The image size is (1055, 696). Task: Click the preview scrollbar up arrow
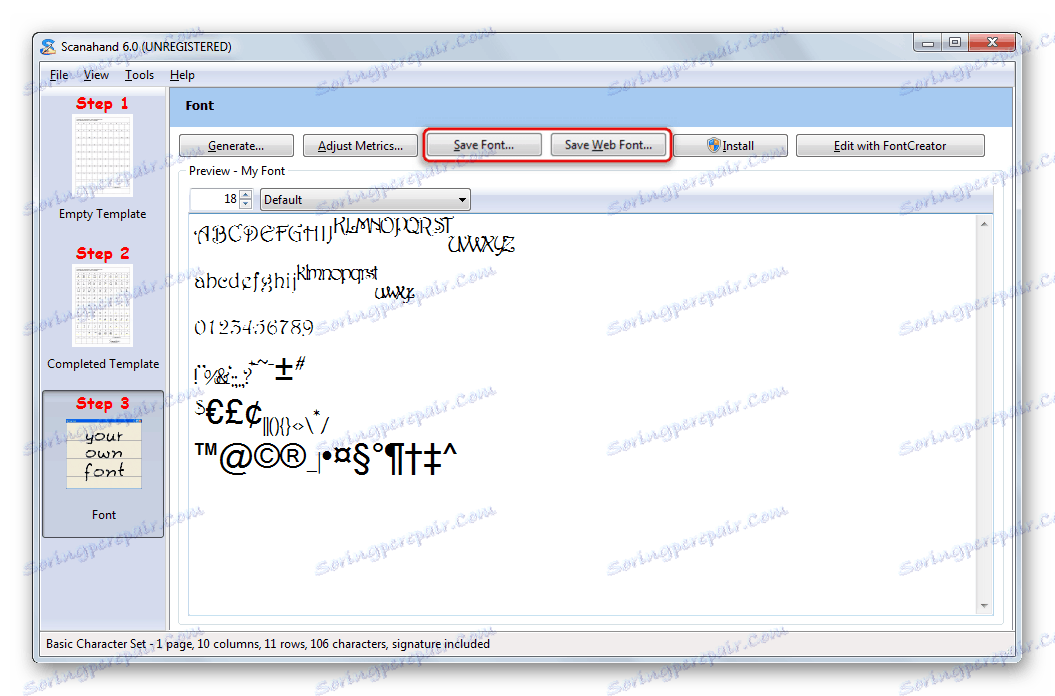click(x=984, y=224)
